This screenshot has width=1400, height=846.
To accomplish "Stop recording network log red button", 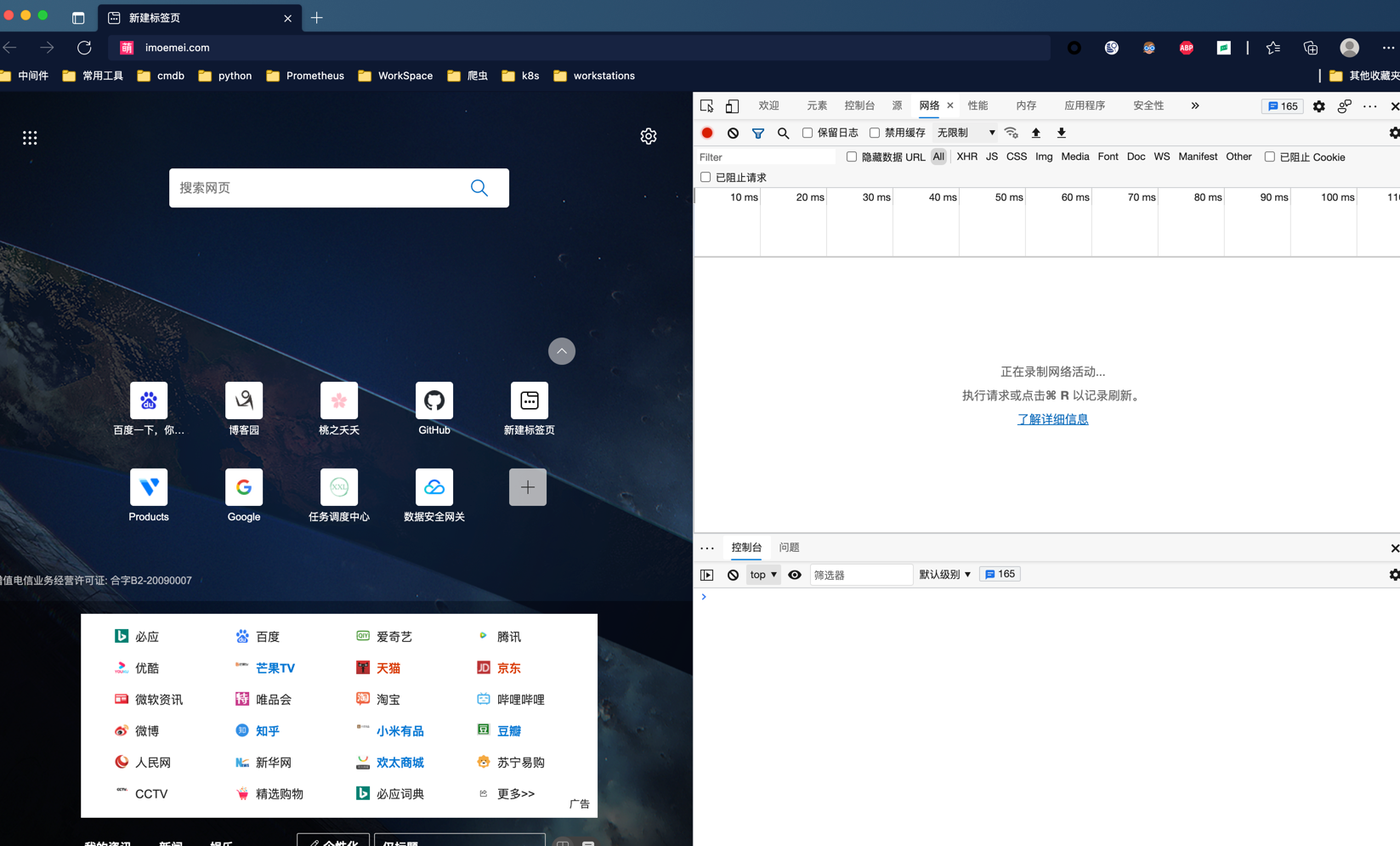I will 707,133.
